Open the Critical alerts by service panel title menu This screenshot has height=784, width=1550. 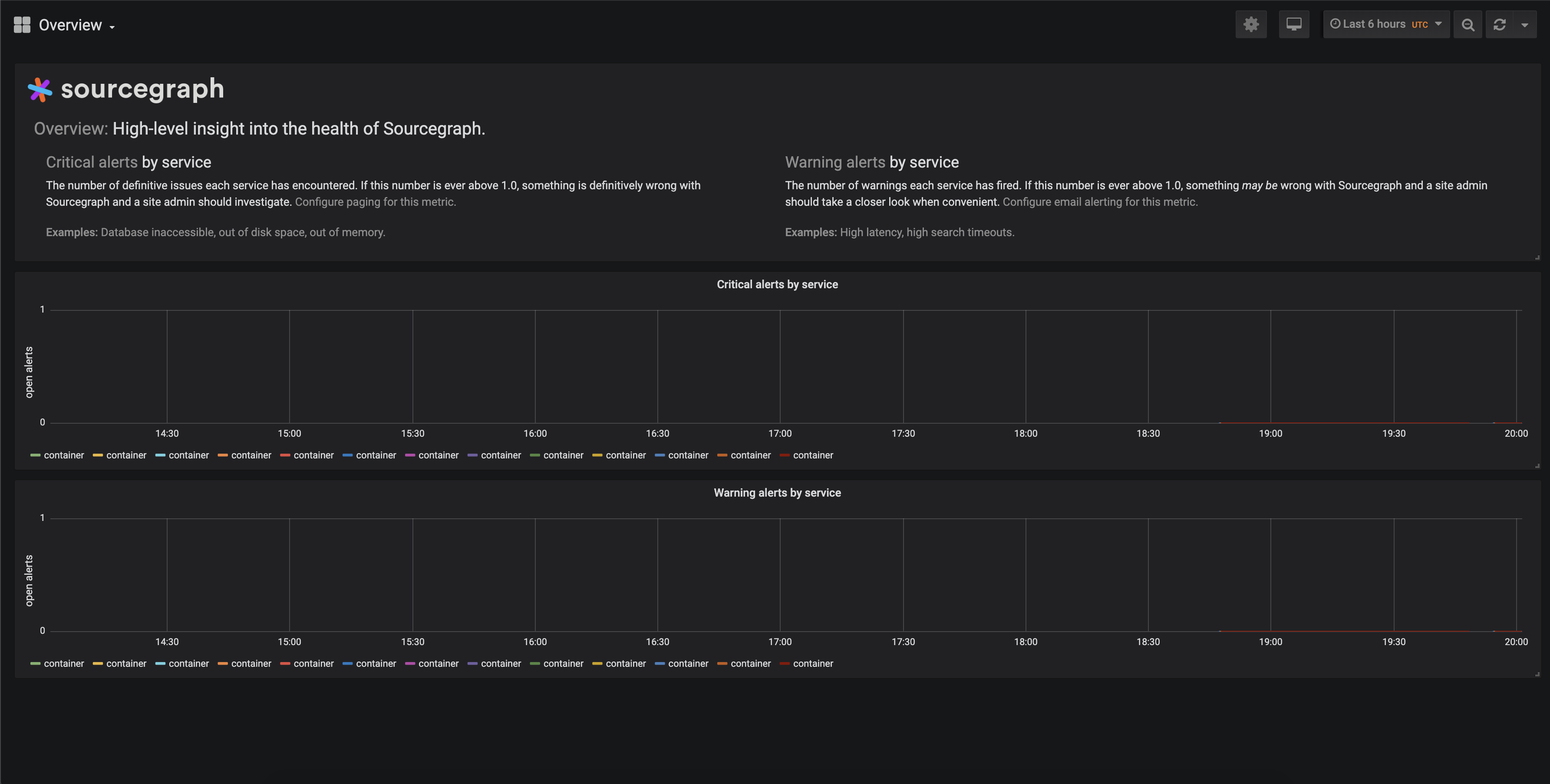[x=777, y=284]
